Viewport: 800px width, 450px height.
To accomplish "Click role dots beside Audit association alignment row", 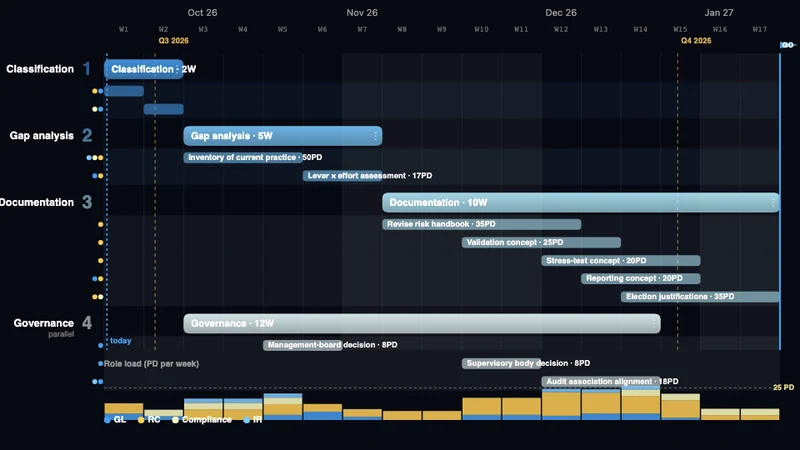I will (x=97, y=382).
